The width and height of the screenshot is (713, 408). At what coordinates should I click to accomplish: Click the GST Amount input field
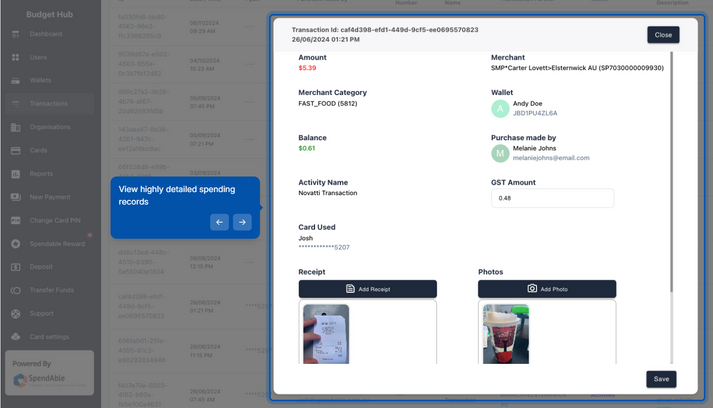pos(552,198)
